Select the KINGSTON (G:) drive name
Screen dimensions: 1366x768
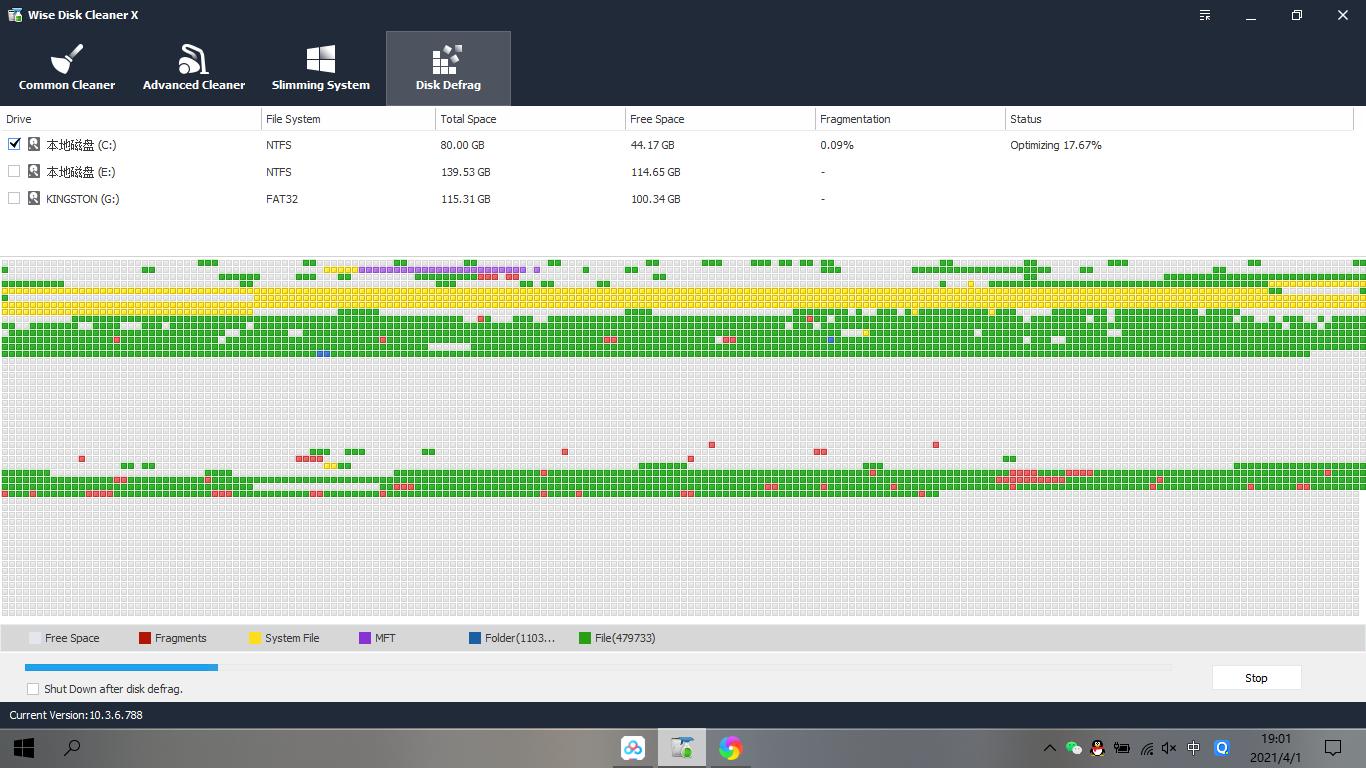(x=83, y=199)
